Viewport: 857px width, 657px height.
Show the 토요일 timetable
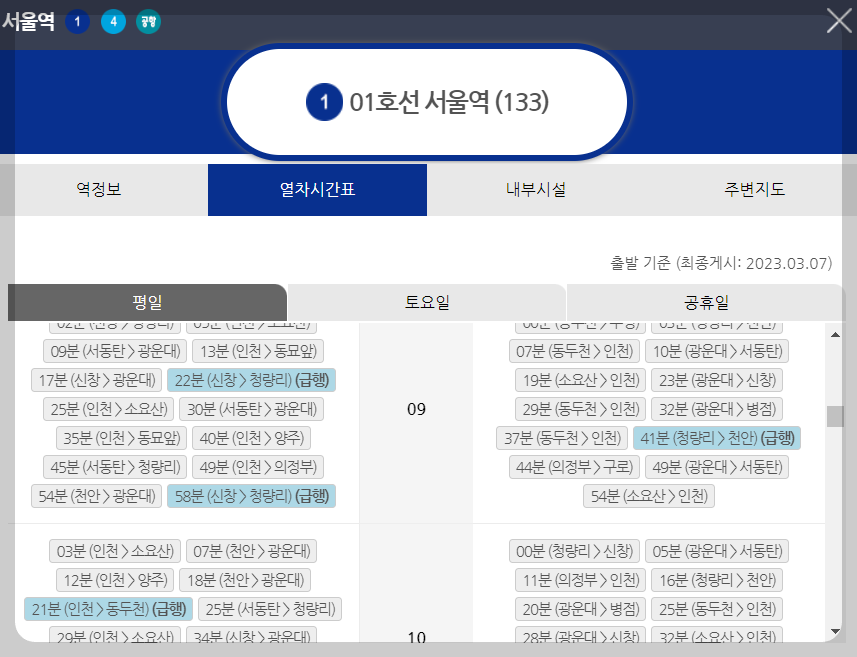click(x=426, y=301)
